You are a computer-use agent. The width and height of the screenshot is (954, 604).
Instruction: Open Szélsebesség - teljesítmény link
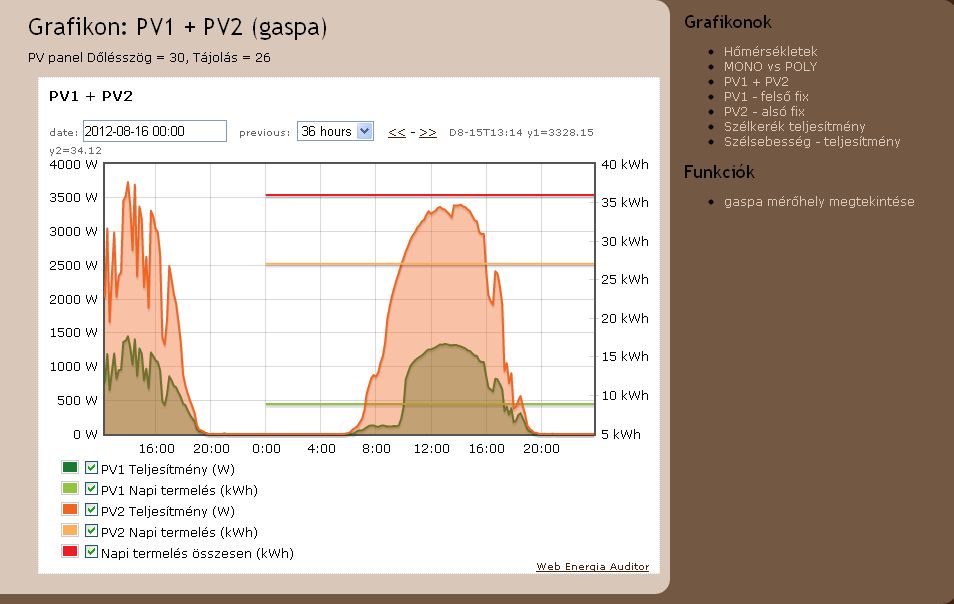click(x=812, y=141)
